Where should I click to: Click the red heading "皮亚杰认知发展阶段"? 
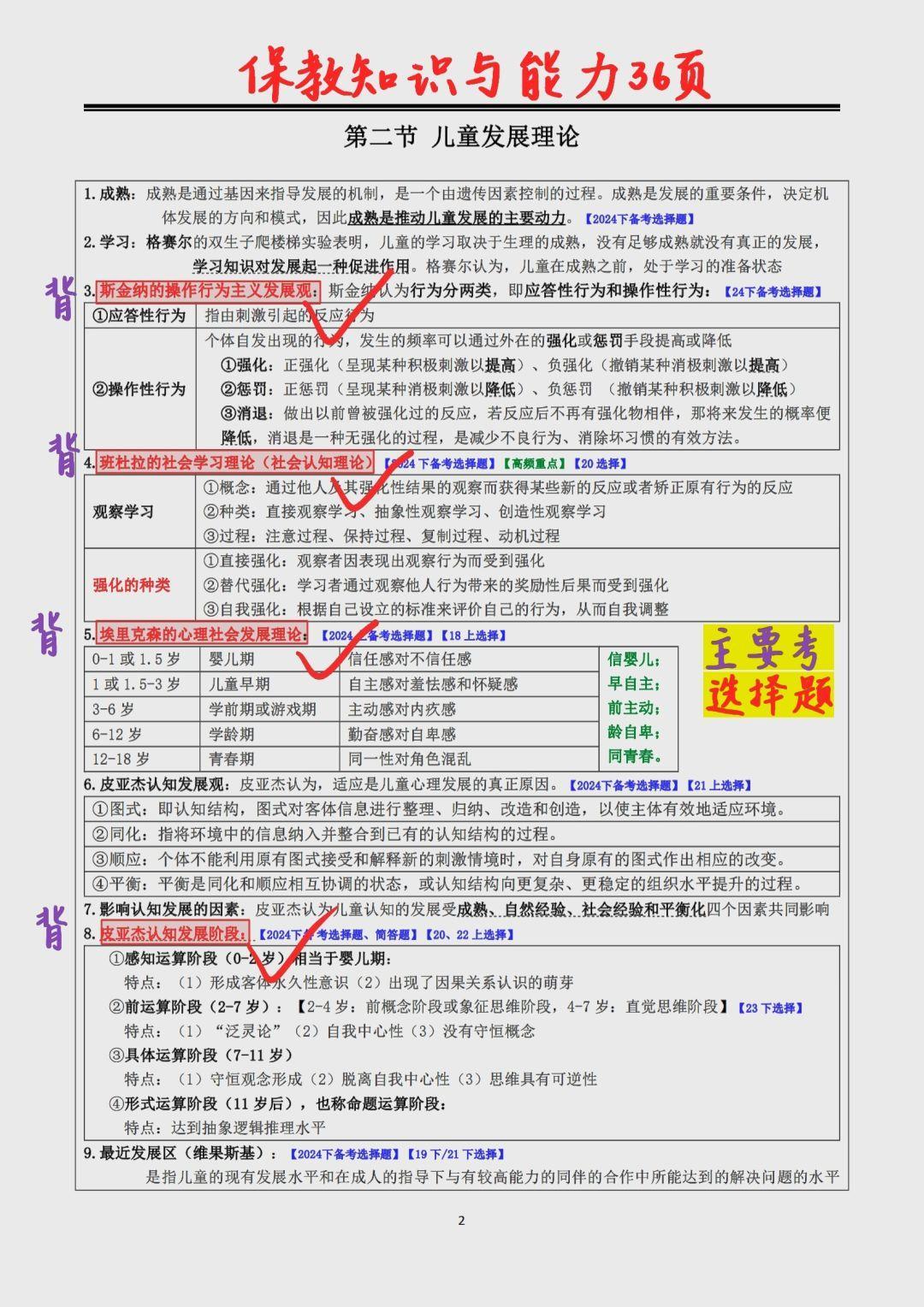[173, 933]
